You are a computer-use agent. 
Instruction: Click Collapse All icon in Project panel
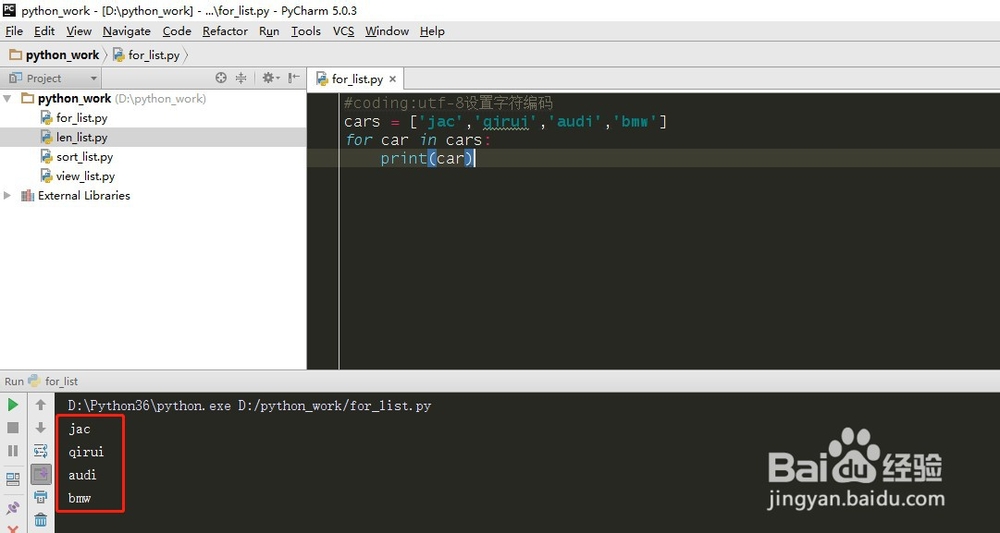(241, 78)
